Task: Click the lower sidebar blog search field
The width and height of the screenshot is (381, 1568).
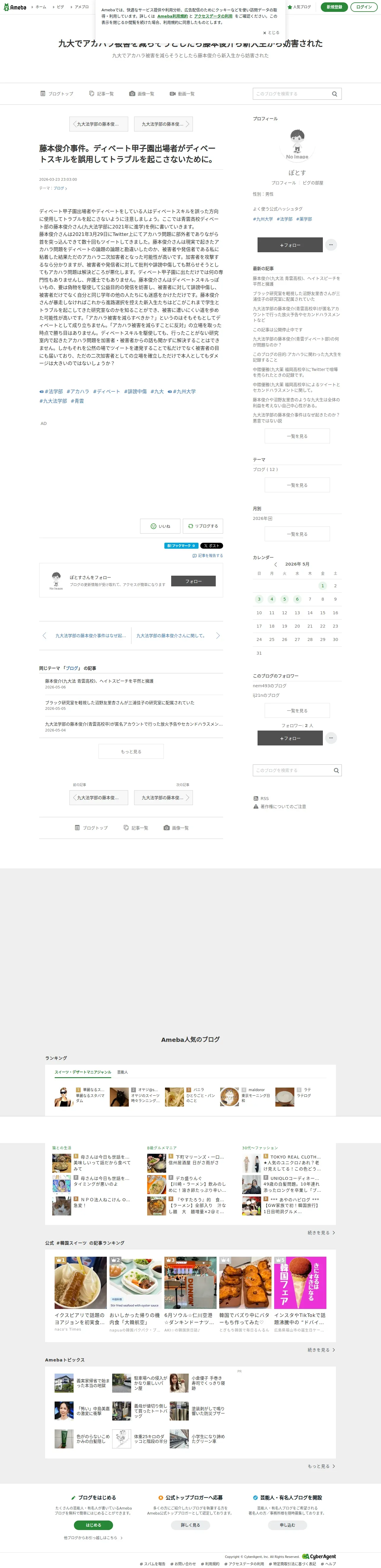Action: (292, 771)
